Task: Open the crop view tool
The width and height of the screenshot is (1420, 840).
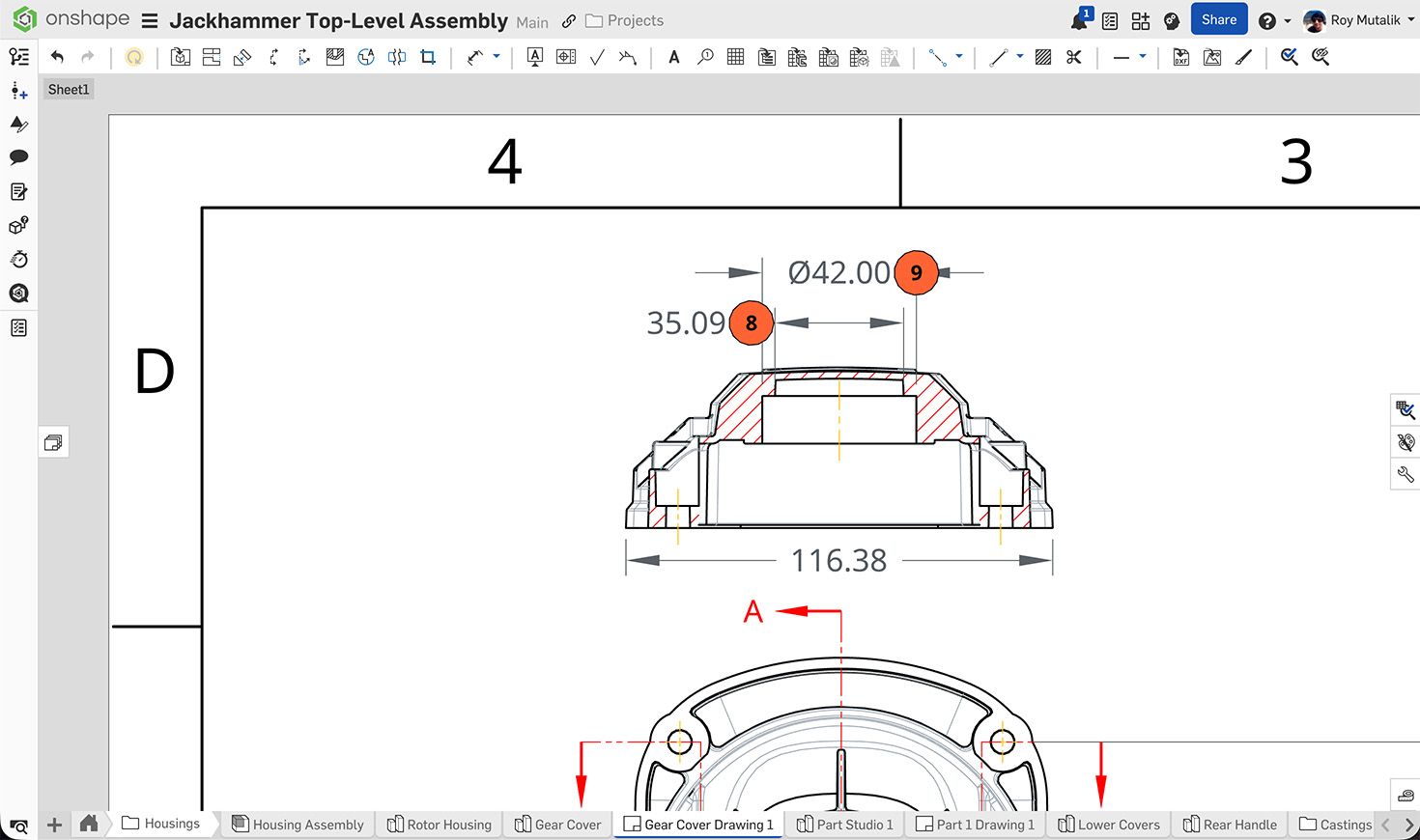Action: [x=428, y=56]
